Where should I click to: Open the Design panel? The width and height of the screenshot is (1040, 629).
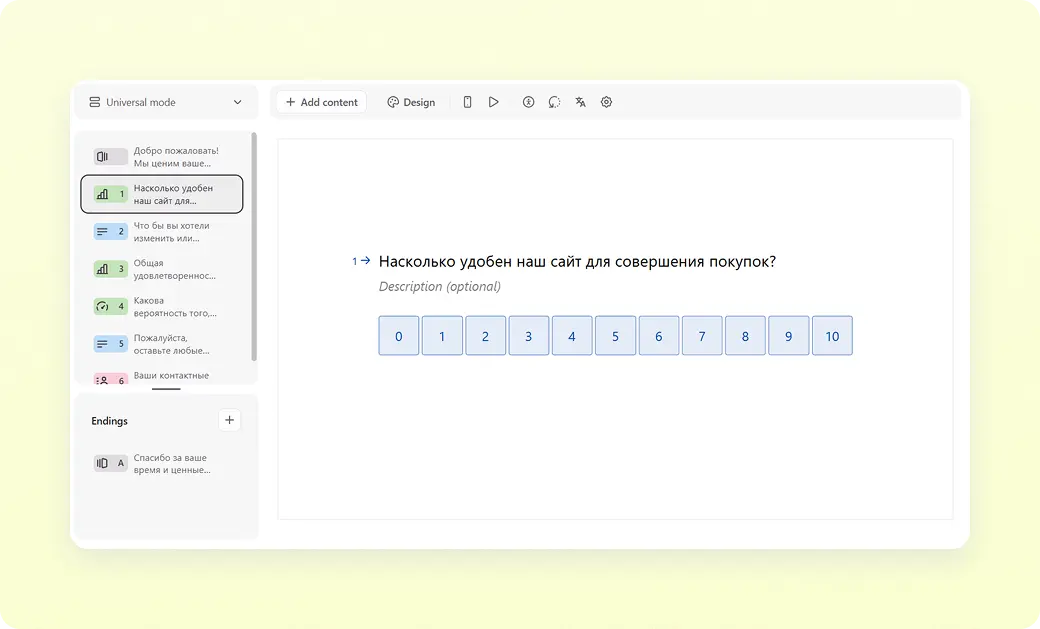(411, 102)
